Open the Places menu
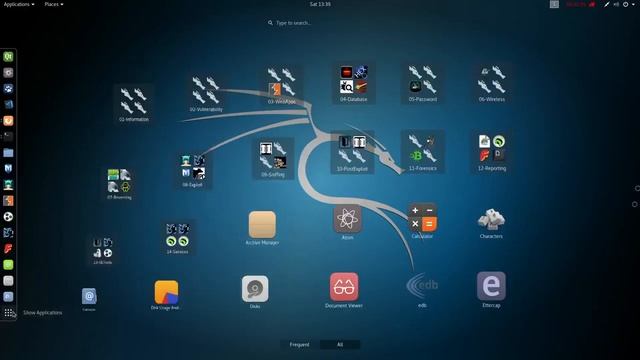 [x=54, y=4]
